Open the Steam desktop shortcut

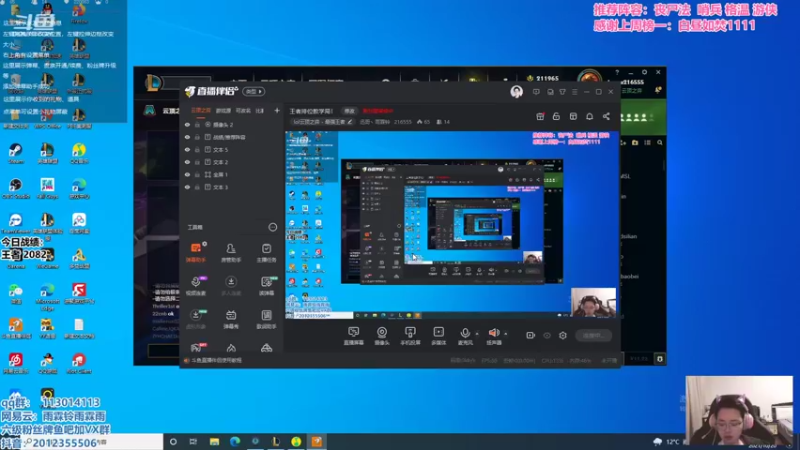coord(15,154)
